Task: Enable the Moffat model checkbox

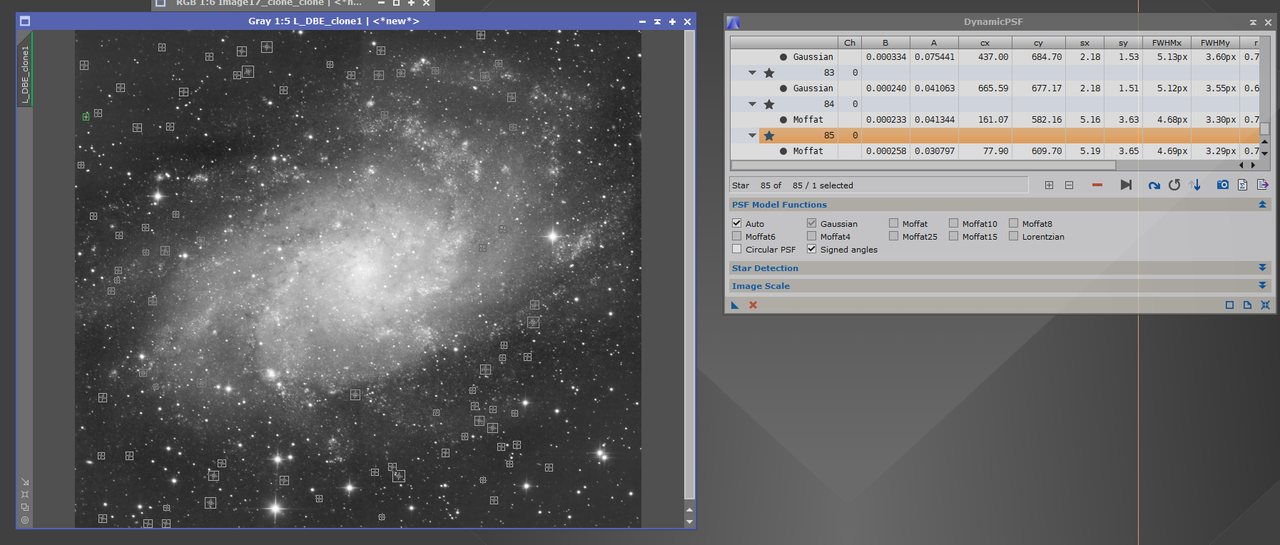Action: click(x=894, y=224)
